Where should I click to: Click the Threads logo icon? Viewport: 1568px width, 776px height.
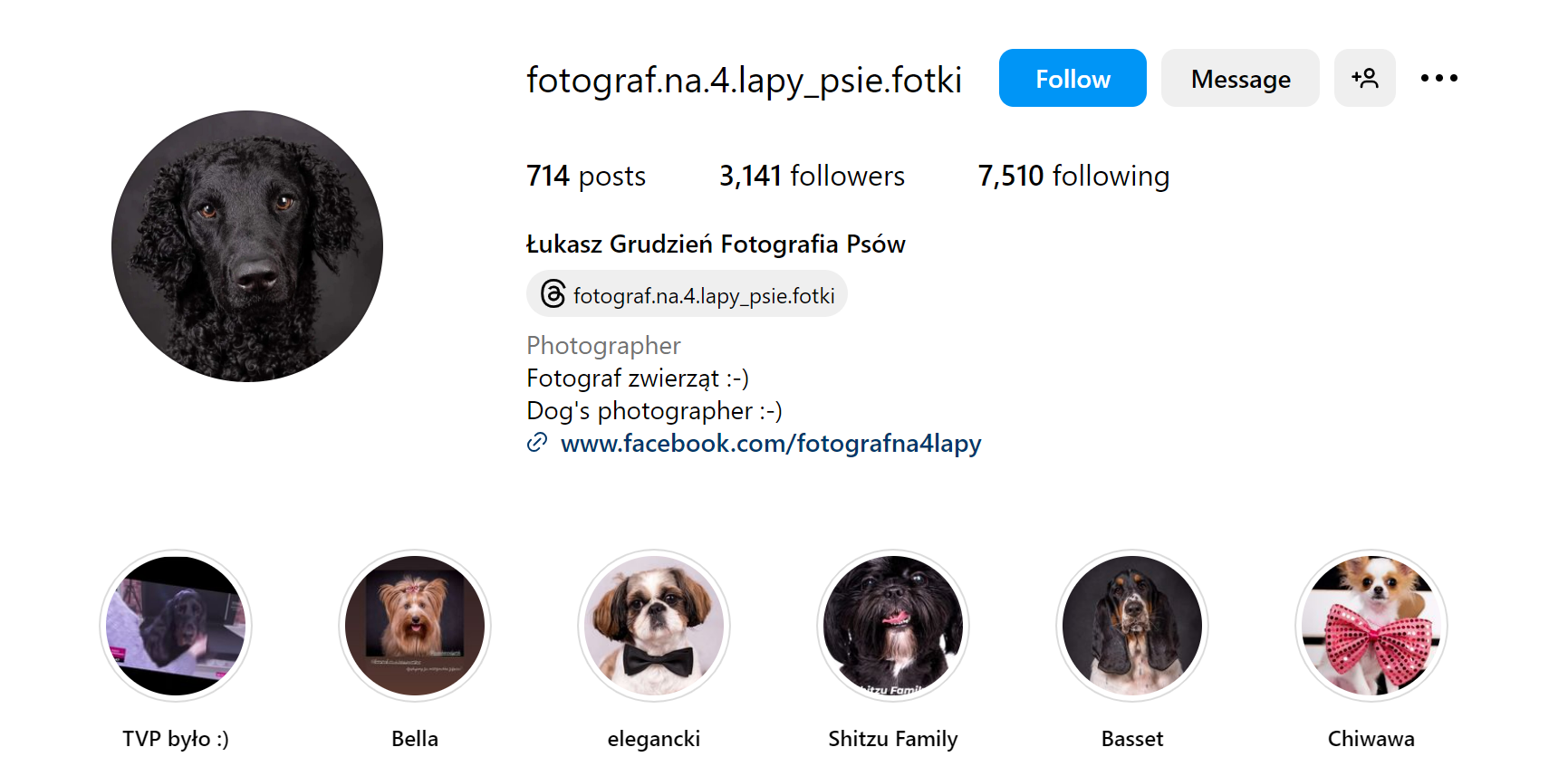553,294
